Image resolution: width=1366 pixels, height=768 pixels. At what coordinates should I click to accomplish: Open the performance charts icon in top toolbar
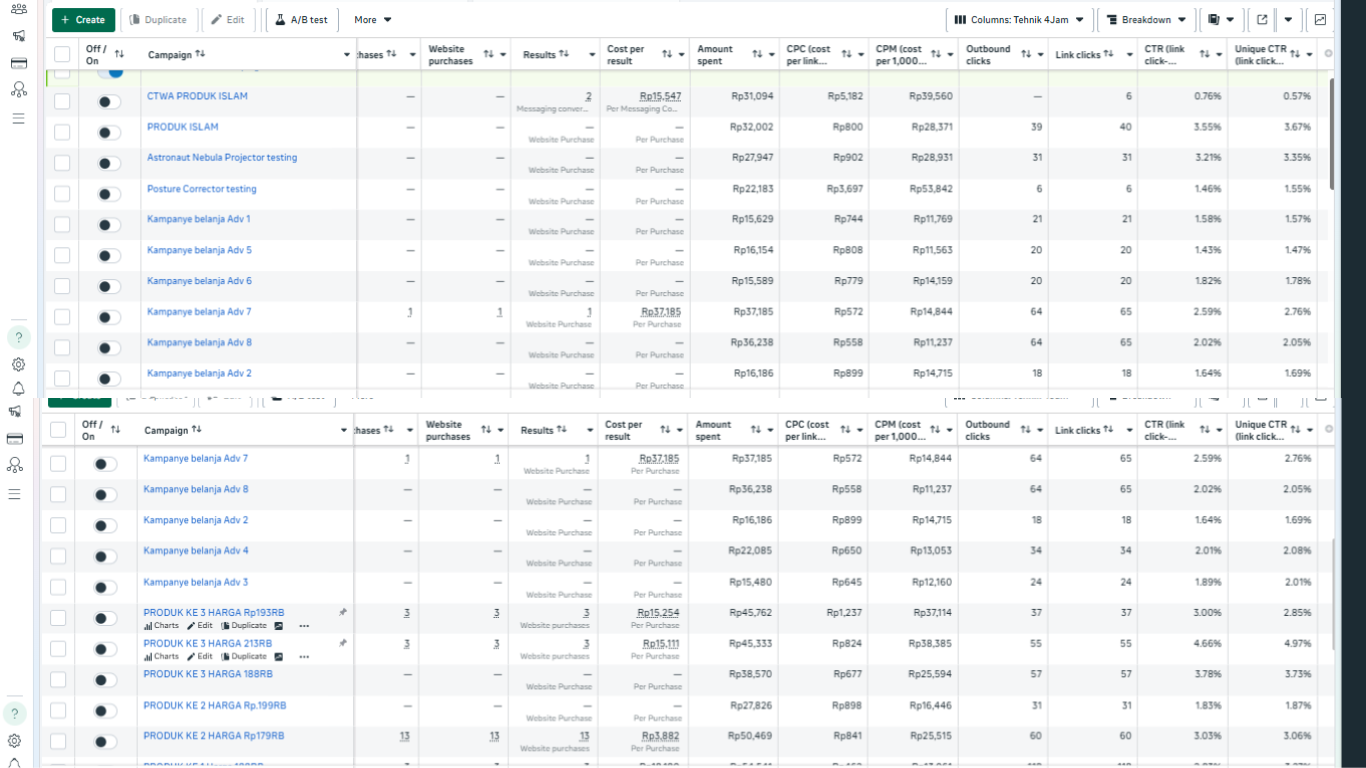tap(1320, 19)
